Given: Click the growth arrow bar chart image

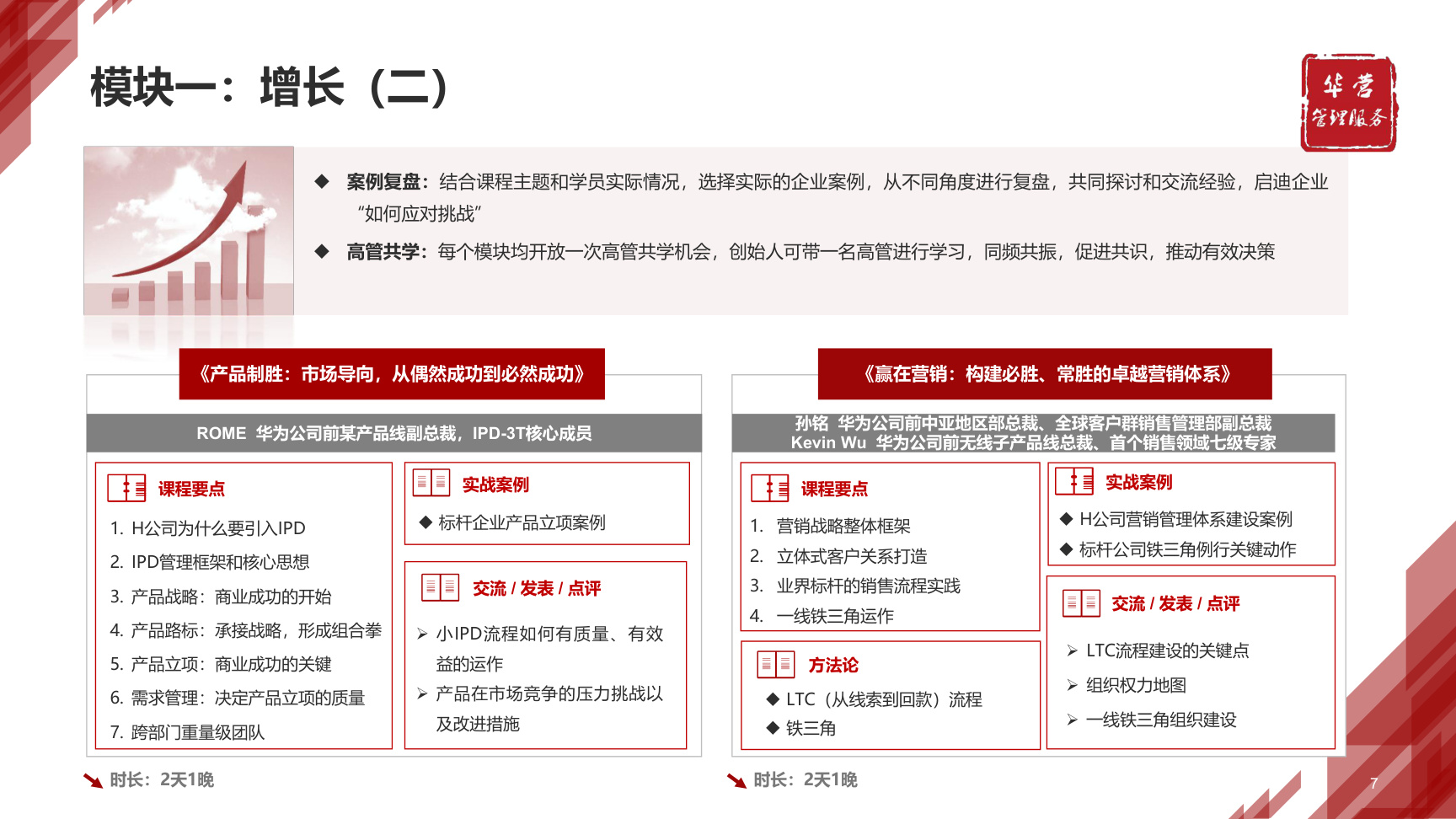Looking at the screenshot, I should 189,230.
